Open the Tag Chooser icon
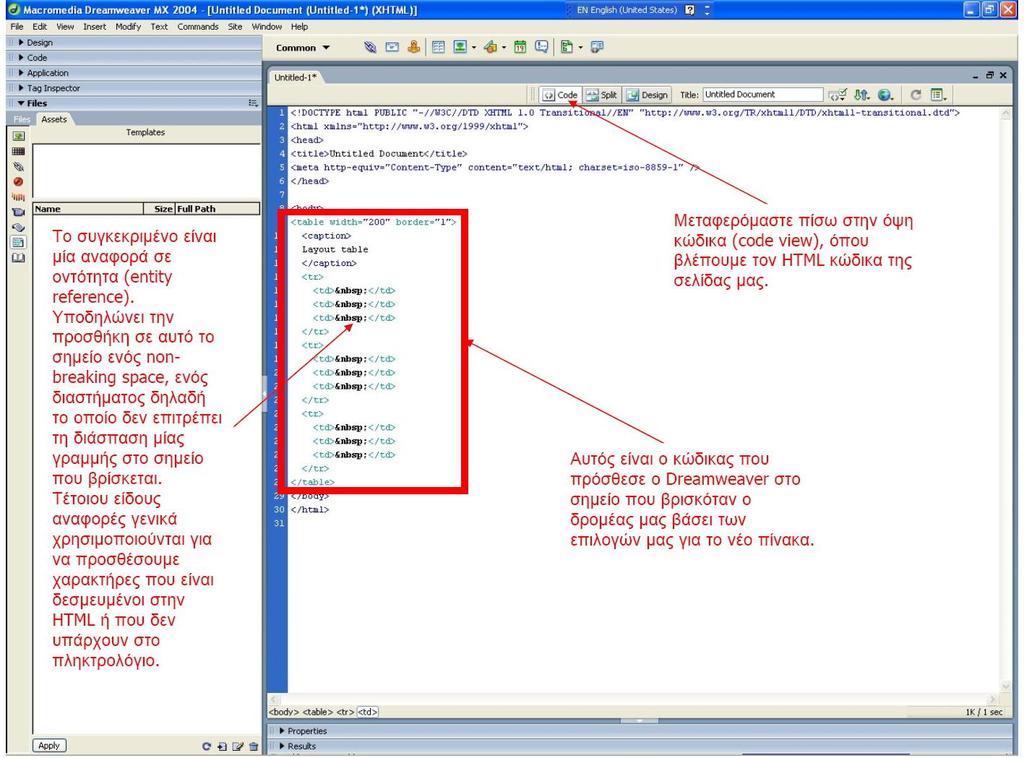 pyautogui.click(x=597, y=47)
